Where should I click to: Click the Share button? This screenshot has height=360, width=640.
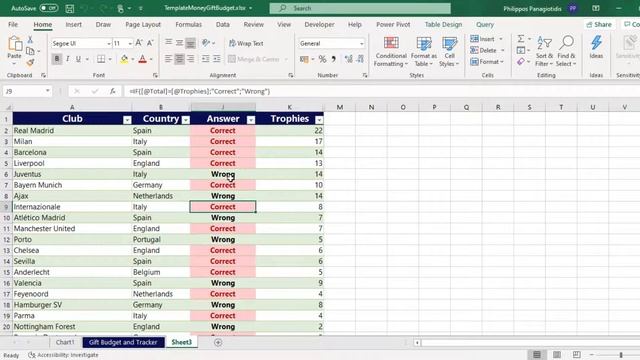599,24
